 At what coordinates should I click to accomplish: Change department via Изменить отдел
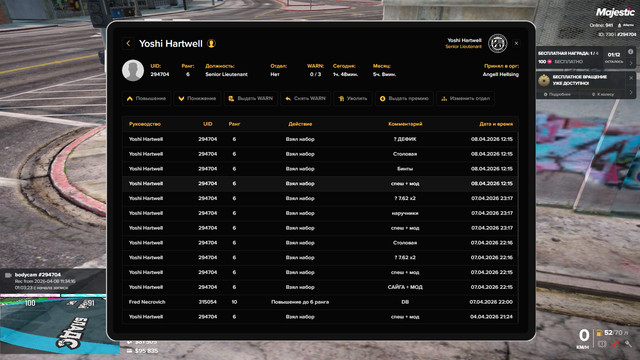465,98
